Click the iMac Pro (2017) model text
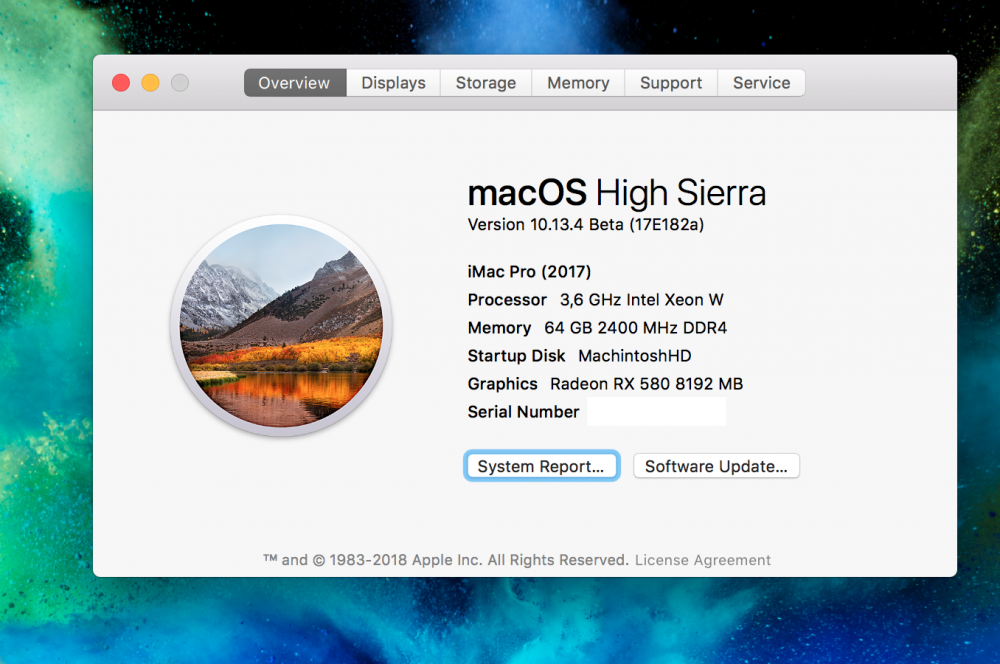The height and width of the screenshot is (664, 1000). (529, 272)
